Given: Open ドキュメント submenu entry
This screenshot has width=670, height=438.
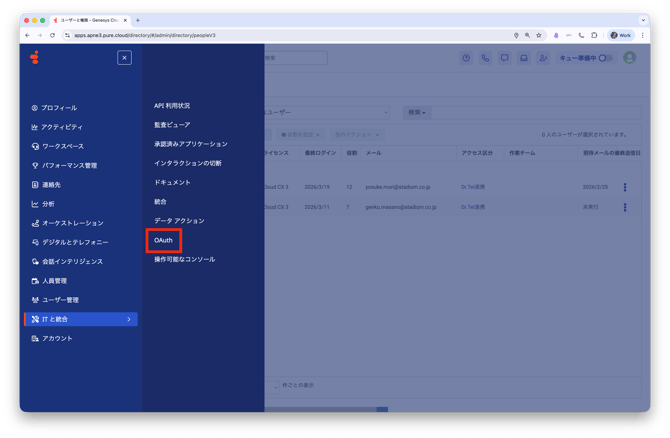Looking at the screenshot, I should 172,182.
